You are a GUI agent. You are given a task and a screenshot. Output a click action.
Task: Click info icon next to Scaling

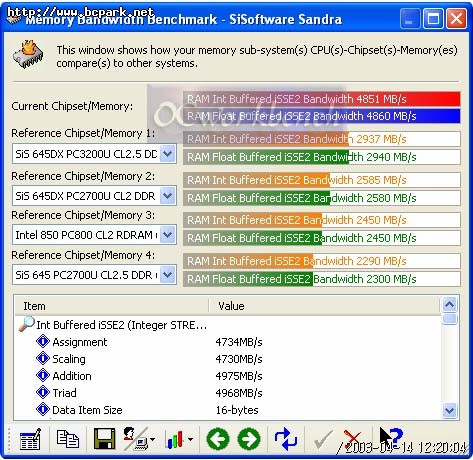click(x=43, y=359)
